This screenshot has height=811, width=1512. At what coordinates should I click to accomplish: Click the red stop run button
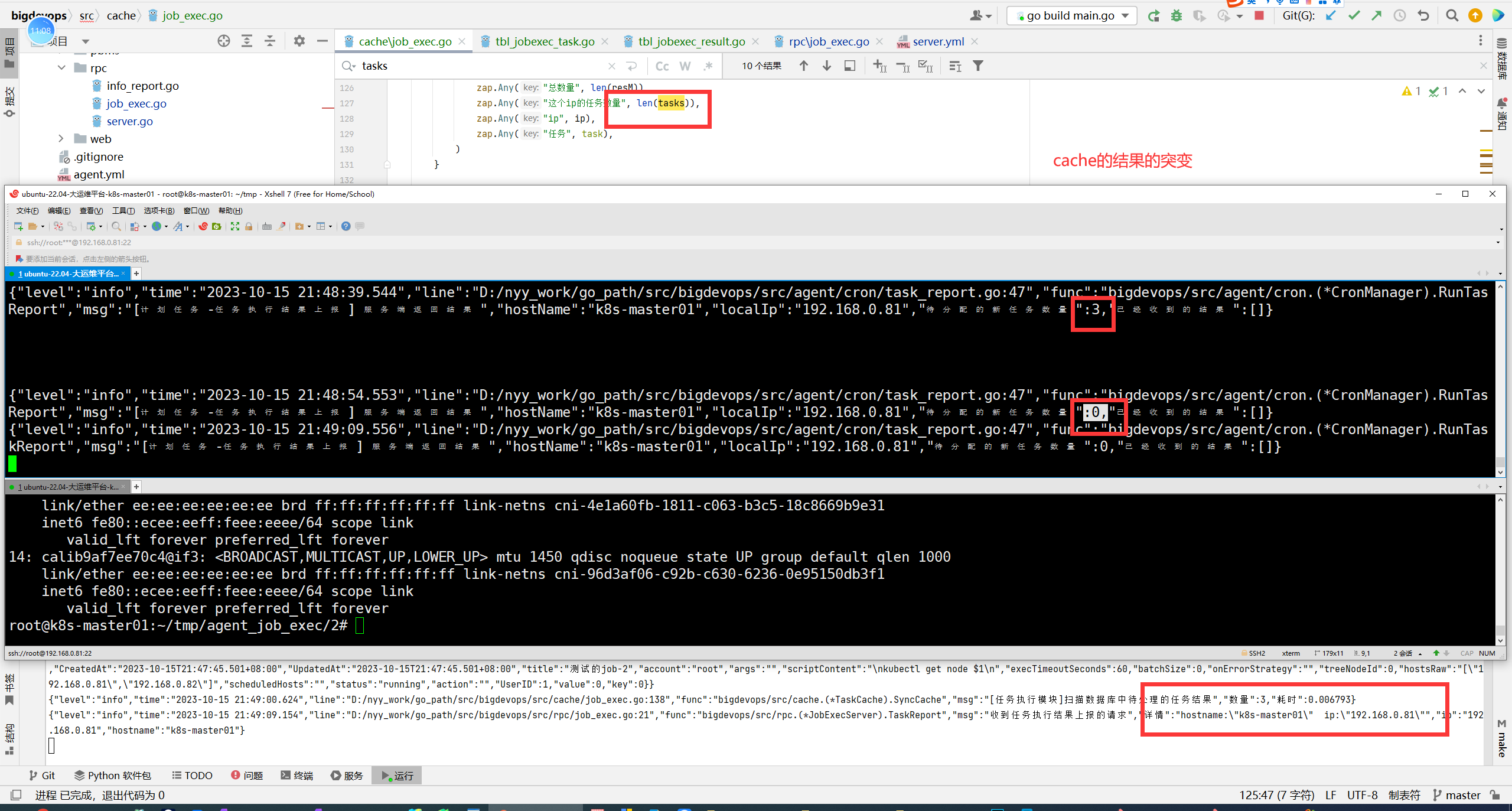tap(1259, 16)
